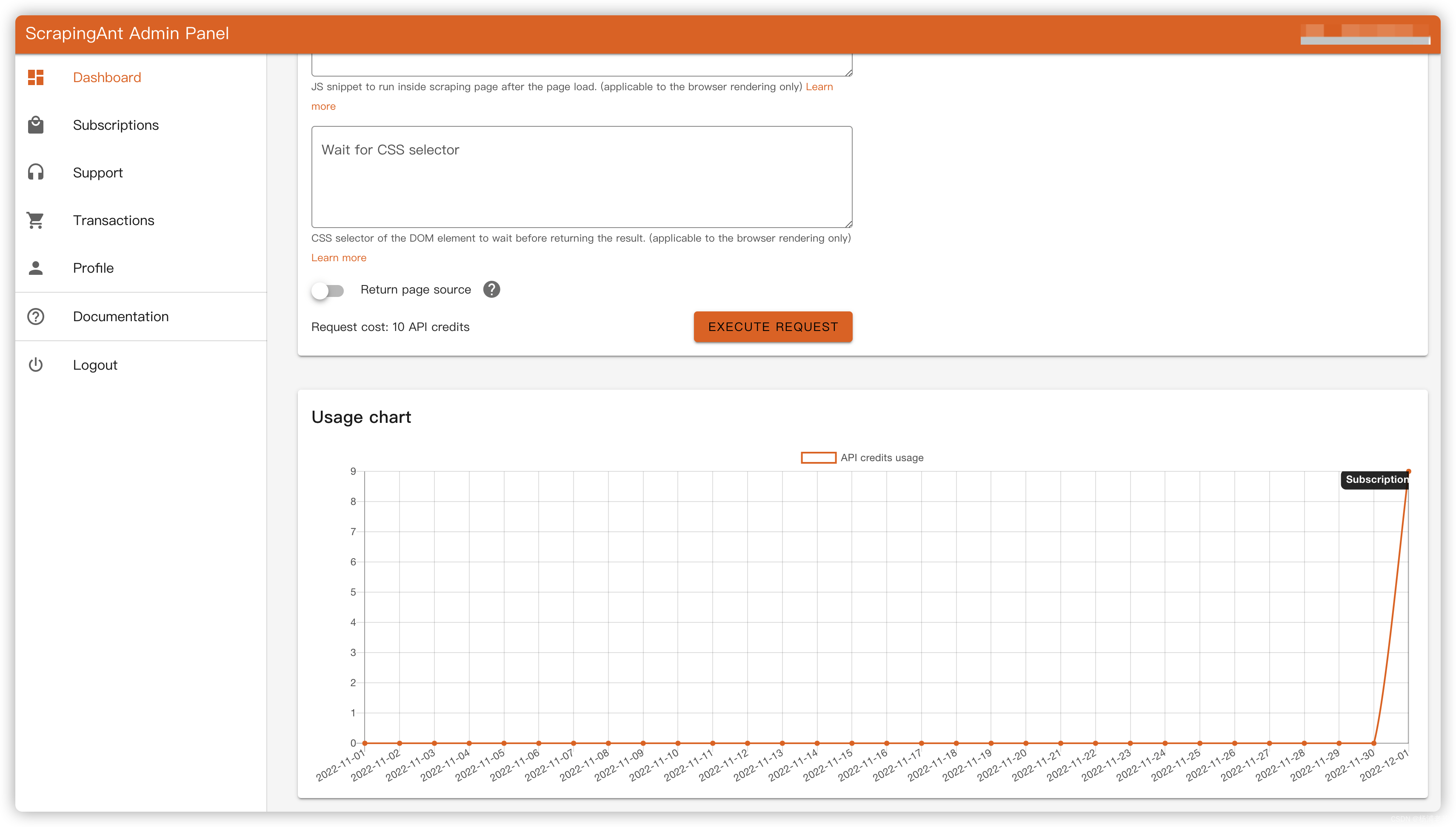Viewport: 1456px width, 827px height.
Task: Click the Transactions cart icon
Action: (36, 220)
